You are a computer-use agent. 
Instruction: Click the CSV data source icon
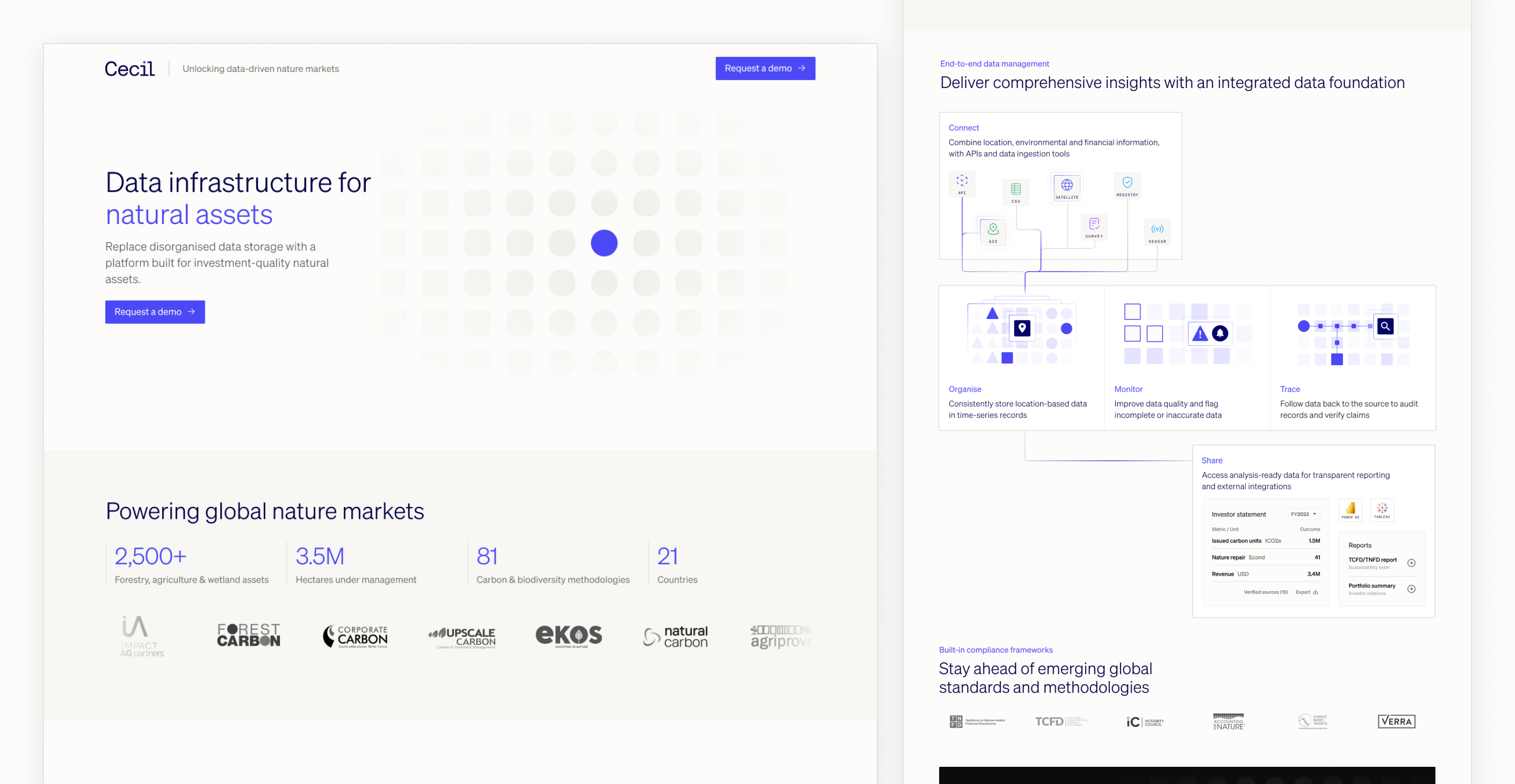pyautogui.click(x=1016, y=189)
